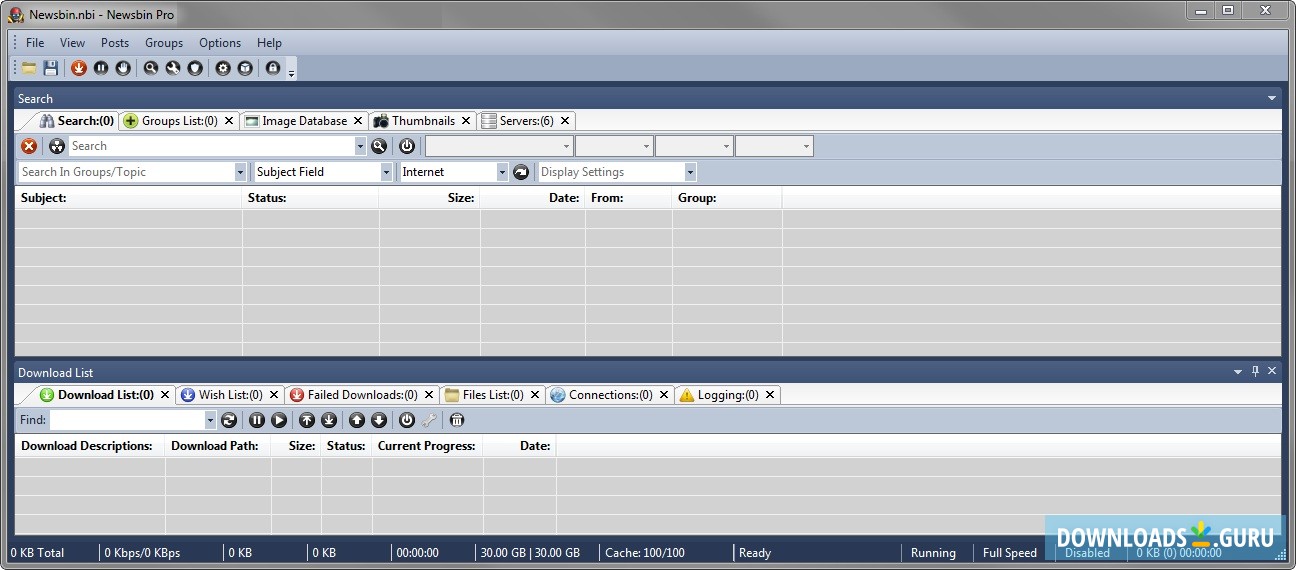Viewport: 1296px width, 570px height.
Task: Click the open folder icon in main toolbar
Action: coord(29,68)
